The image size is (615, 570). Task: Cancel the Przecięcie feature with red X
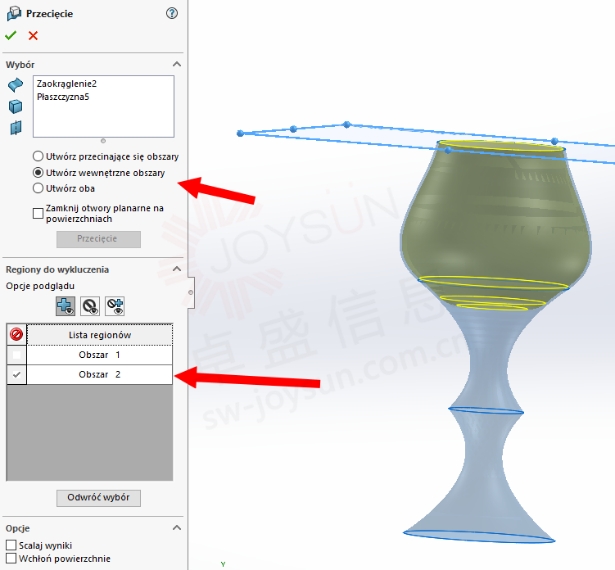33,36
